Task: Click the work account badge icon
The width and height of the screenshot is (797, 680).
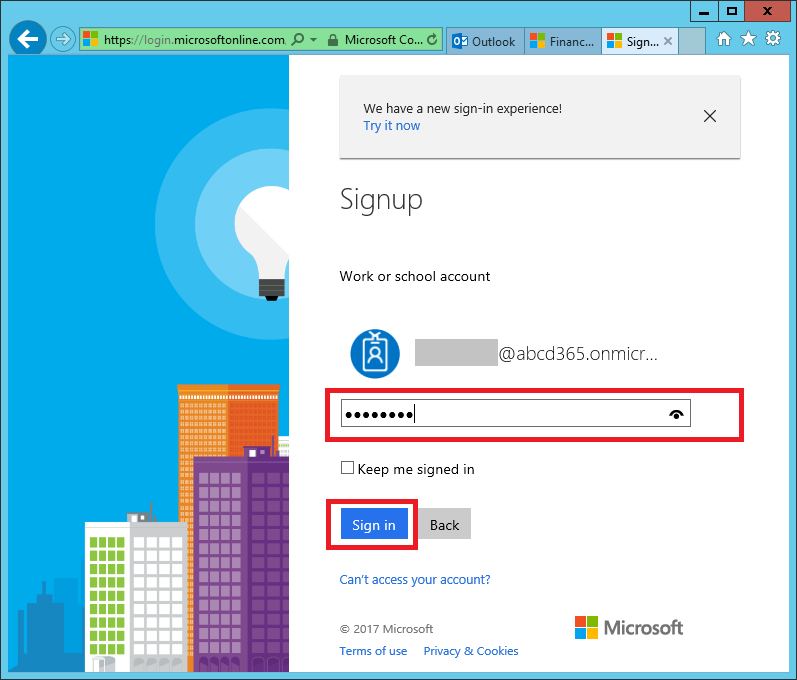Action: [375, 353]
